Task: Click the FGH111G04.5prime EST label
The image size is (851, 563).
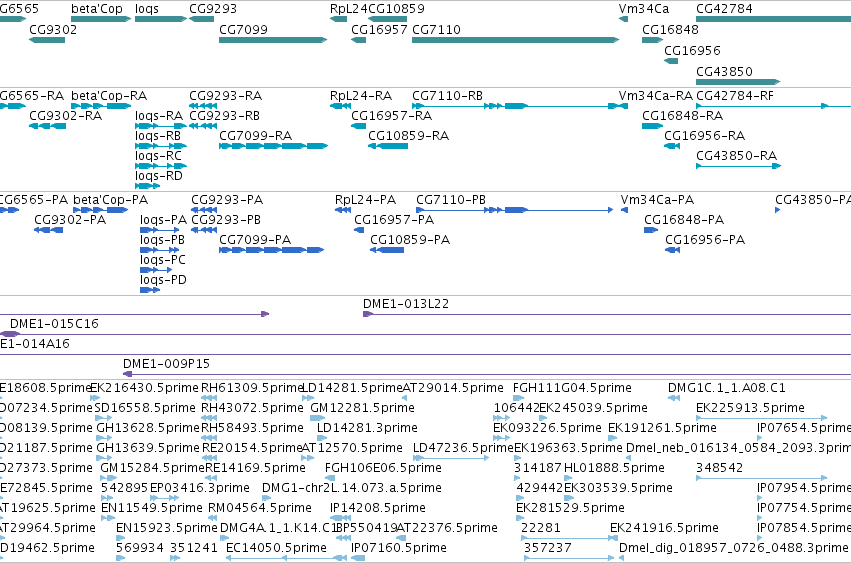Action: click(x=572, y=388)
